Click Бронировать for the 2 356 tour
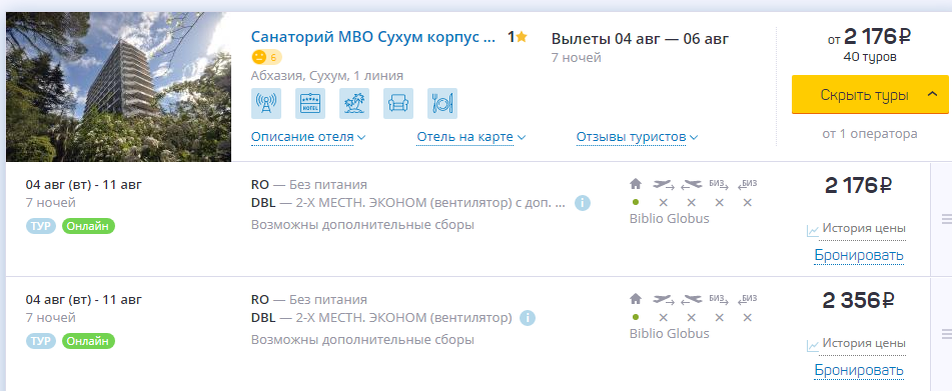This screenshot has height=391, width=952. tap(859, 370)
